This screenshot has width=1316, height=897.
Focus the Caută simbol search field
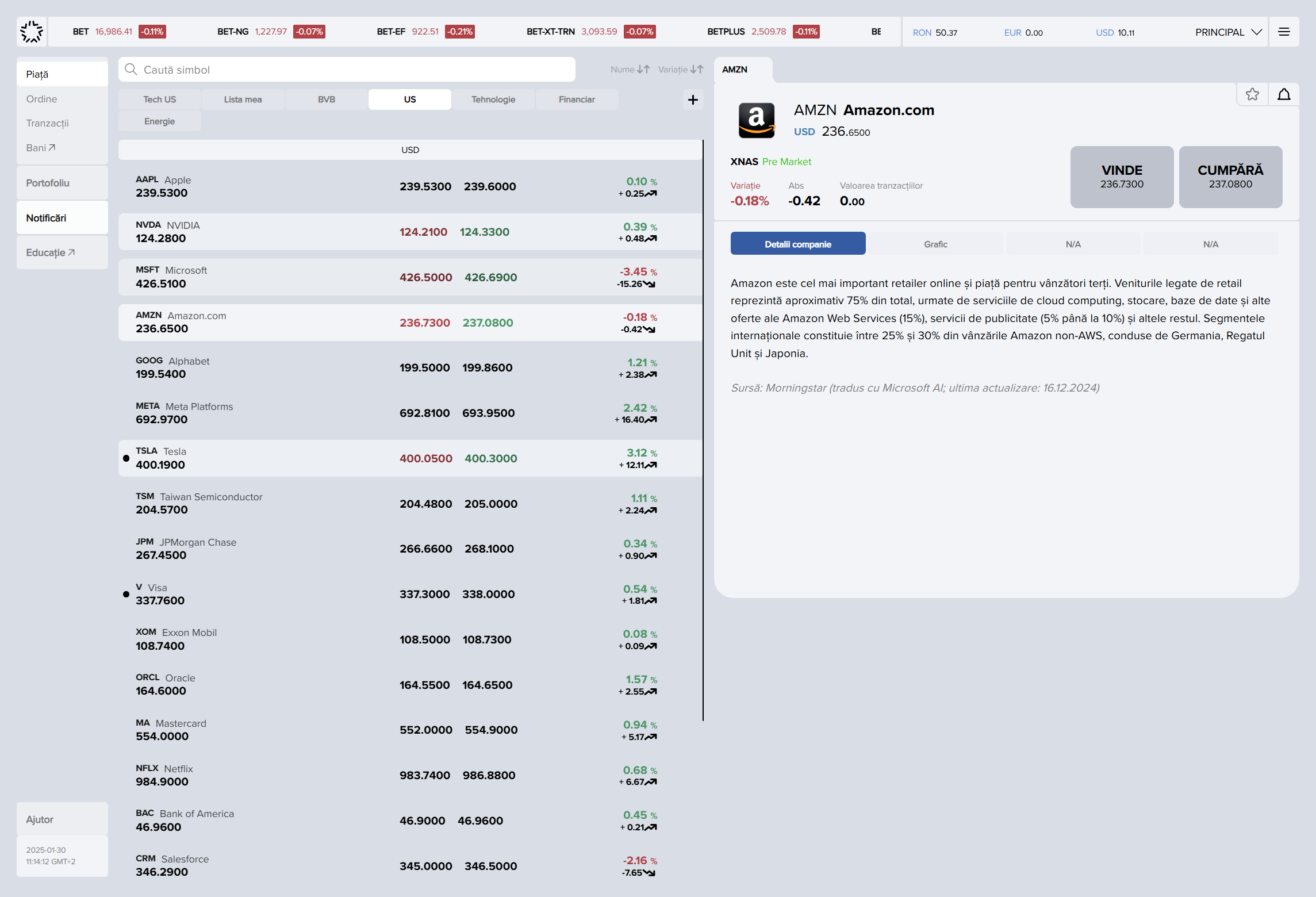347,70
